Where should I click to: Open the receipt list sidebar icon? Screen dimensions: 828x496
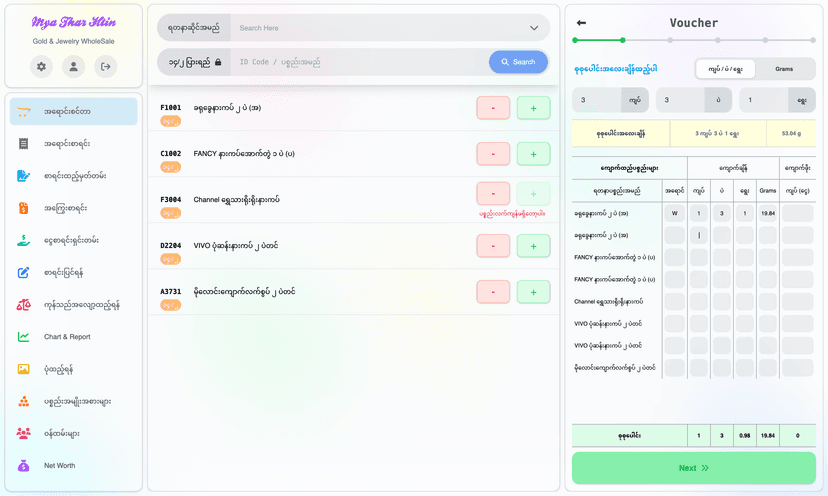click(23, 144)
